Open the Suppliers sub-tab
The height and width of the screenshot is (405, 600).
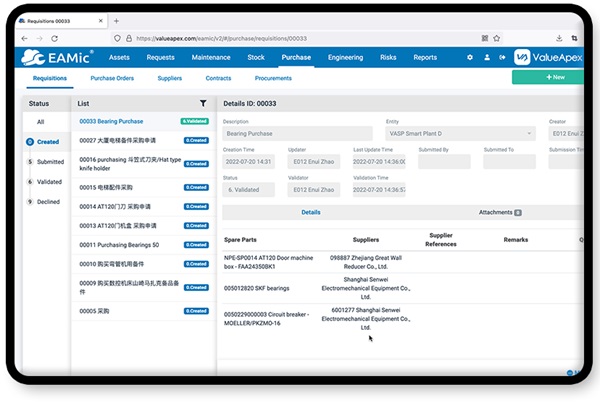point(169,77)
